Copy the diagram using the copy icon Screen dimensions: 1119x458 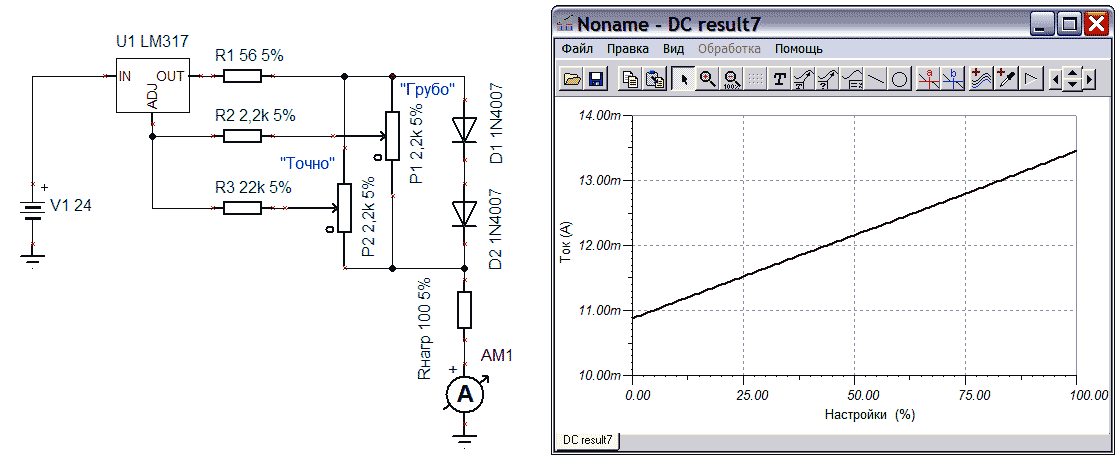click(631, 80)
